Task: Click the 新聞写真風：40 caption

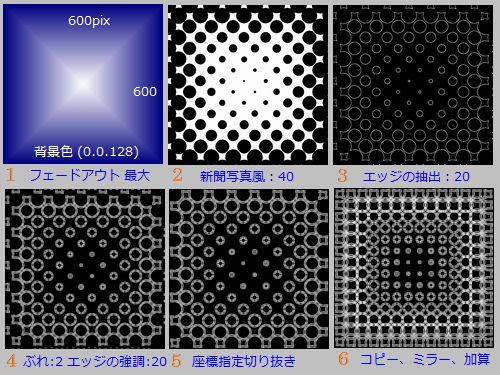Action: click(x=247, y=176)
